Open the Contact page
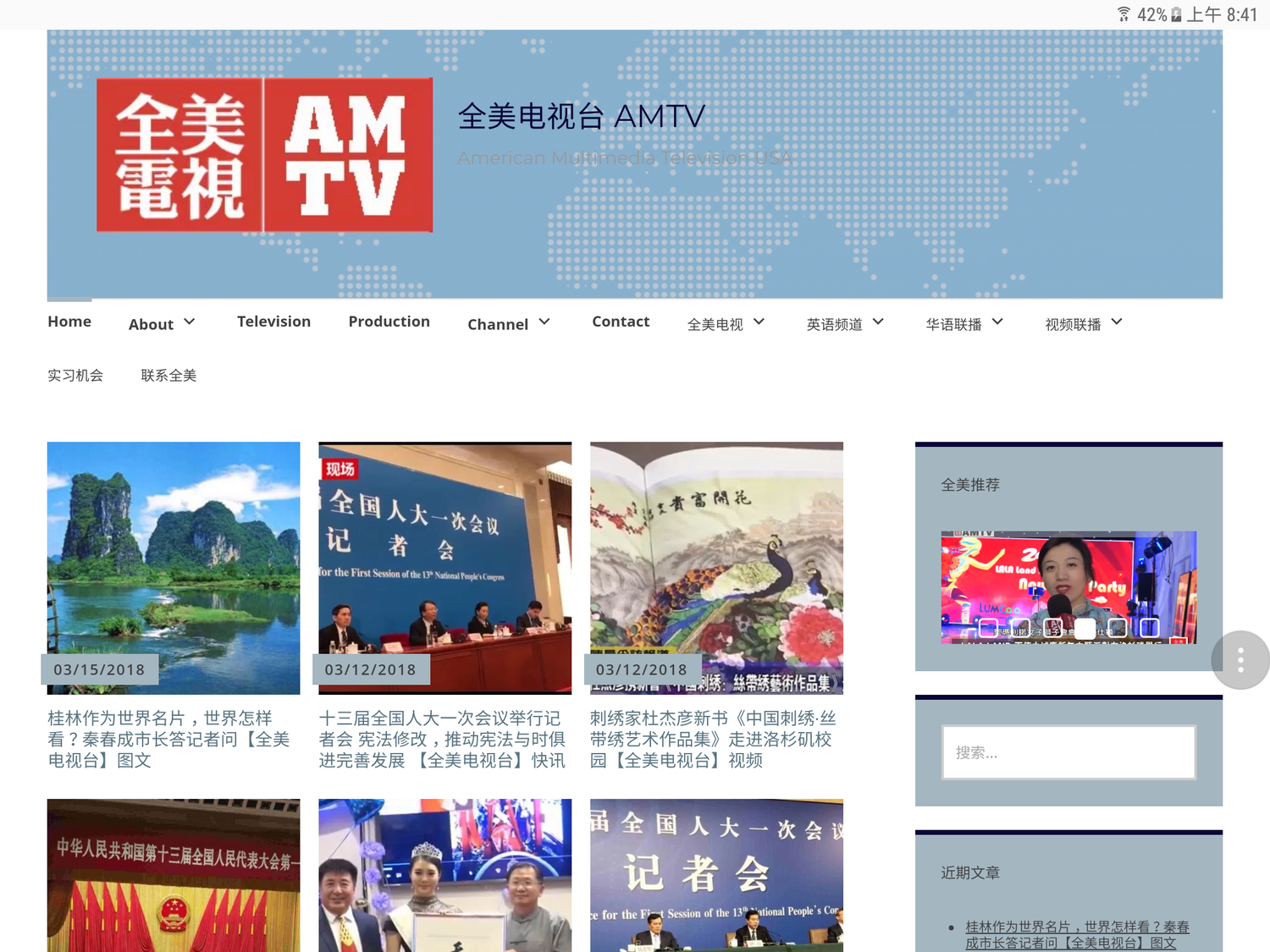1270x952 pixels. coord(621,322)
